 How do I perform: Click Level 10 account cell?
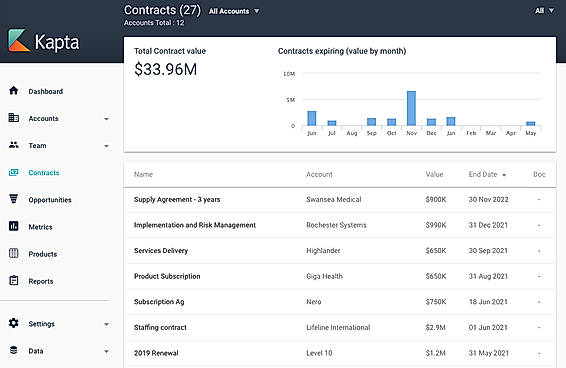(x=319, y=353)
